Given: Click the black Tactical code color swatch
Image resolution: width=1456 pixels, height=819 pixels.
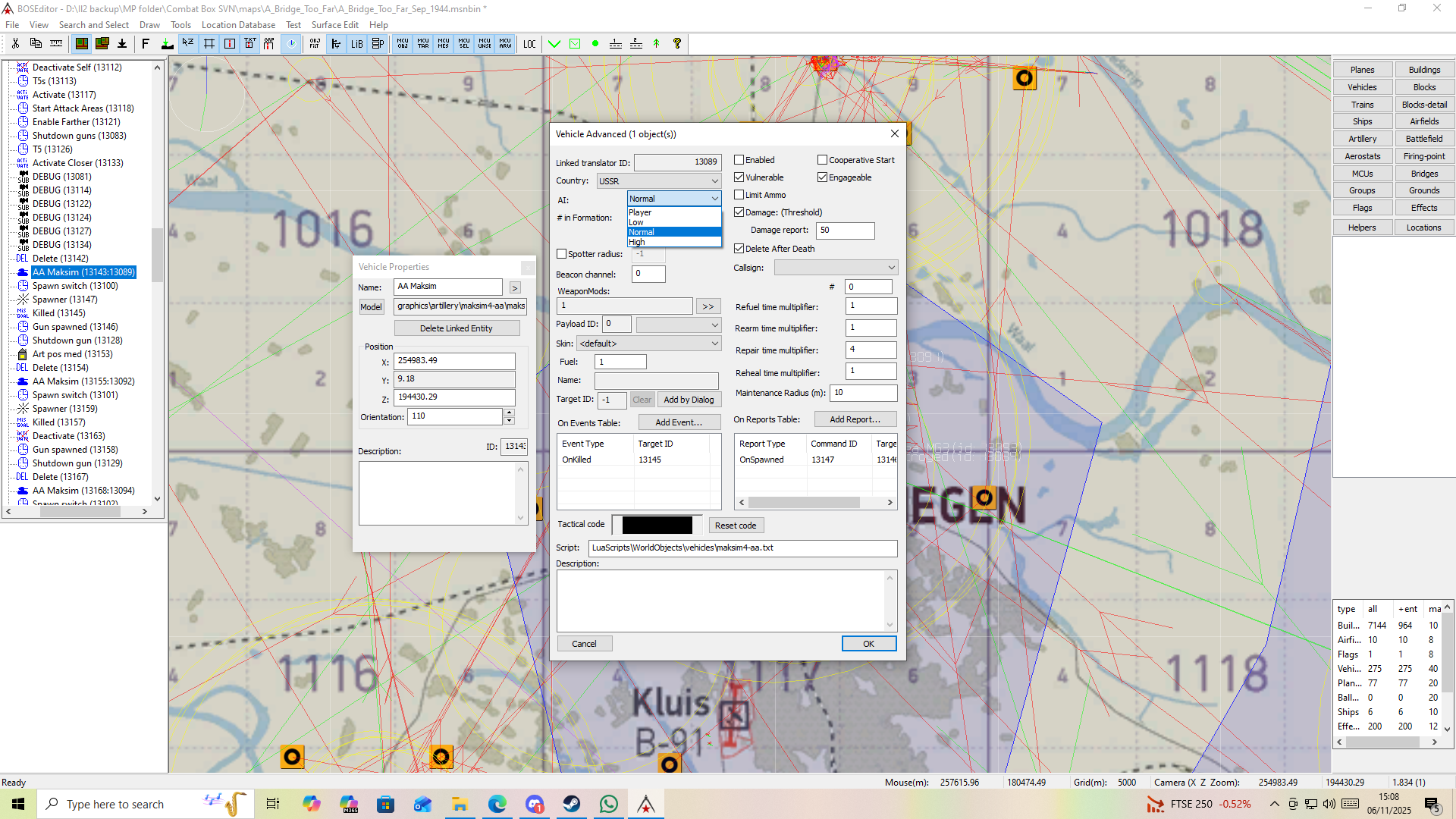Looking at the screenshot, I should point(657,525).
